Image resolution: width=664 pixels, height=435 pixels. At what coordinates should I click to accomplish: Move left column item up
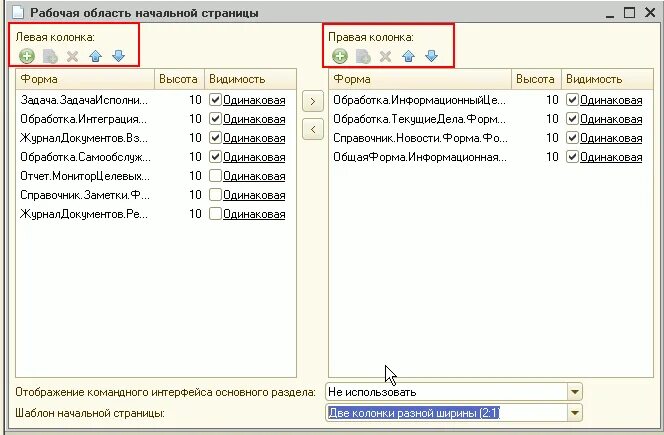96,56
